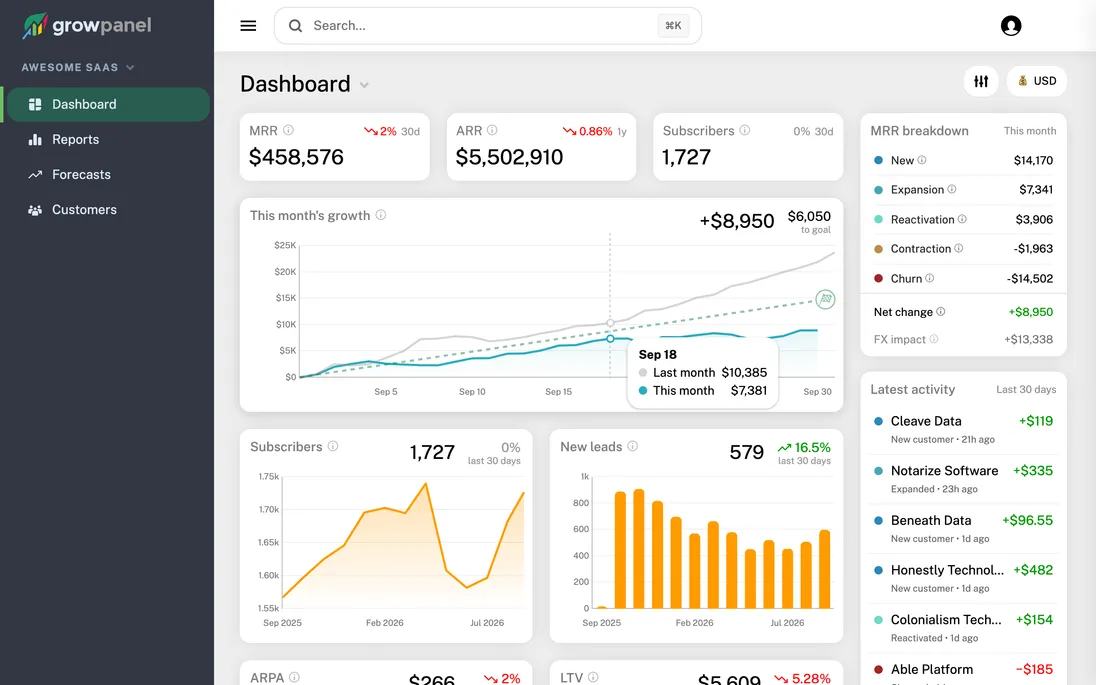Open the Beneath Data activity entry
Image resolution: width=1096 pixels, height=685 pixels.
tap(963, 528)
